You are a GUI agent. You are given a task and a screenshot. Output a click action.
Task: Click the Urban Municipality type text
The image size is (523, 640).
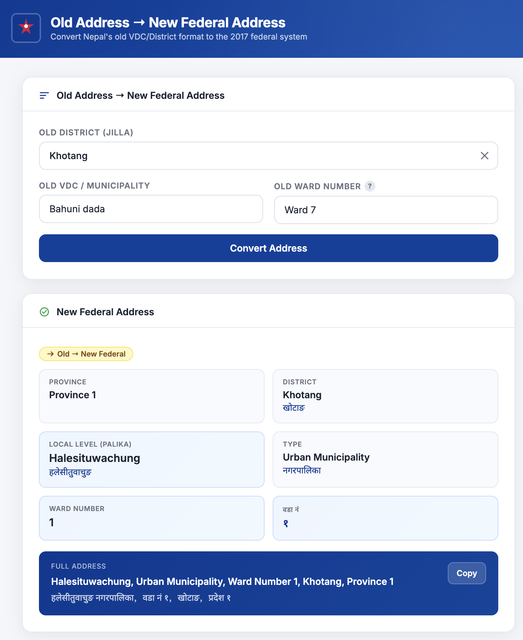click(x=326, y=457)
